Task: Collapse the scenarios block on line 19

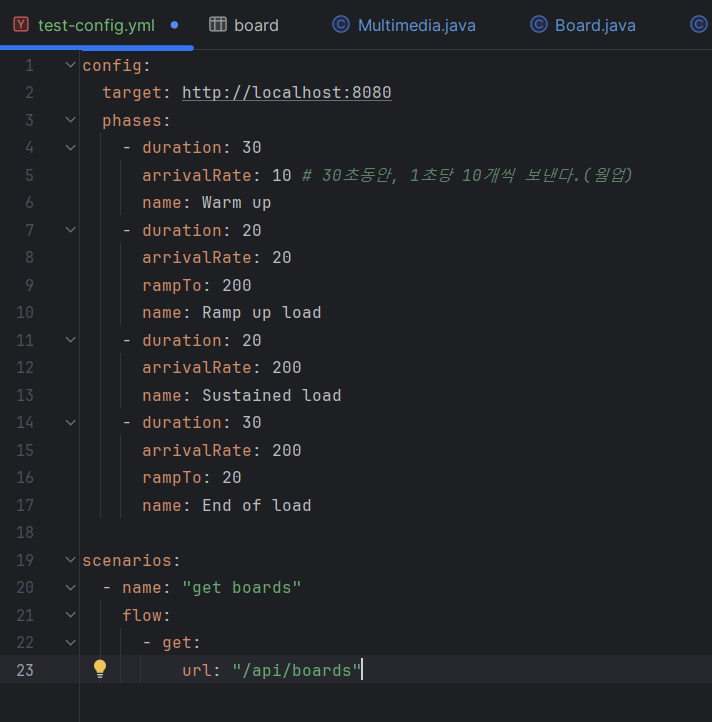Action: pyautogui.click(x=70, y=560)
